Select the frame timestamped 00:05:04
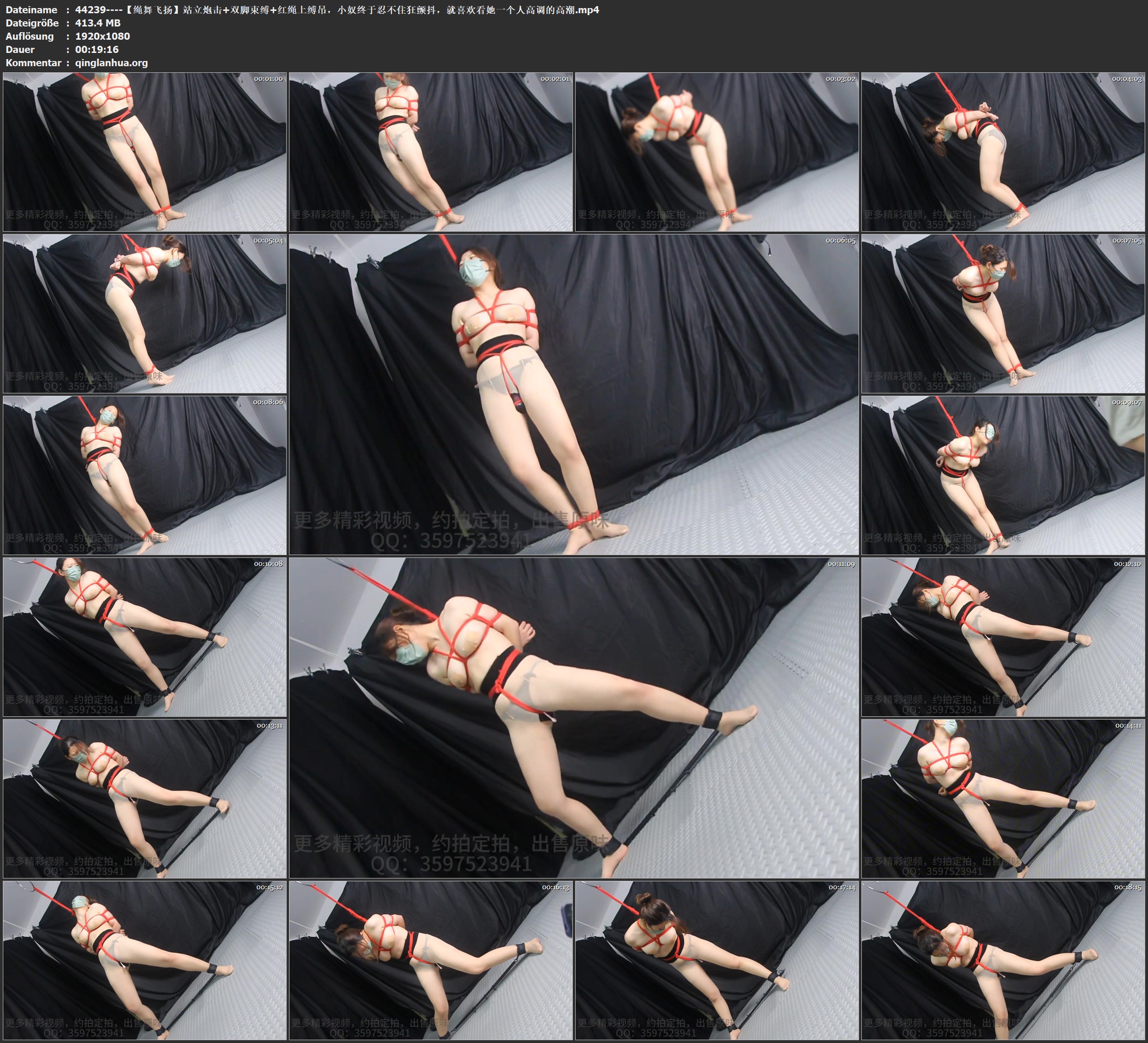The height and width of the screenshot is (1043, 1148). (x=145, y=313)
